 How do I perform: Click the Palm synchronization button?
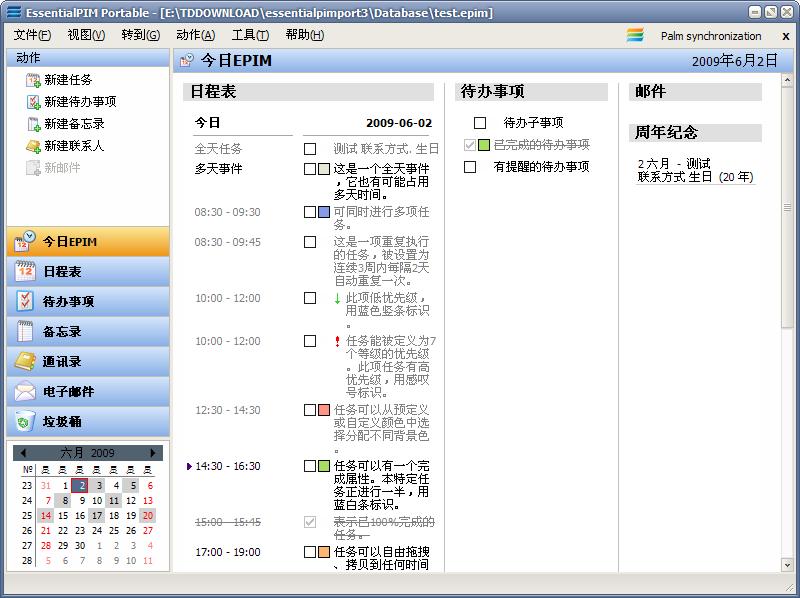(x=696, y=36)
